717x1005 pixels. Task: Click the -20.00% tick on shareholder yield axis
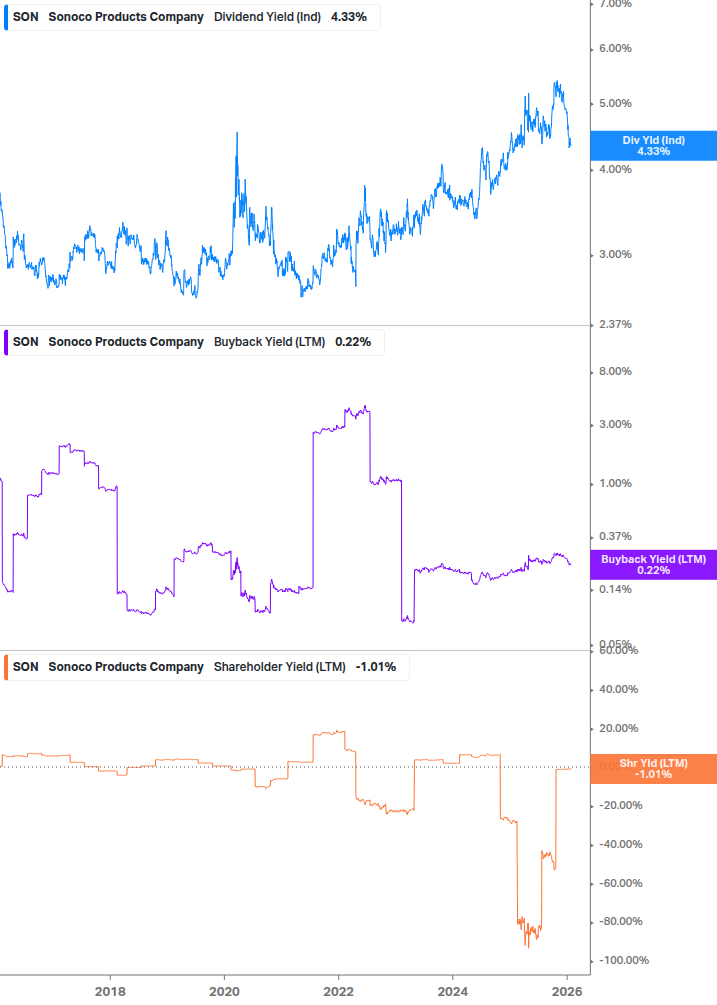(620, 806)
